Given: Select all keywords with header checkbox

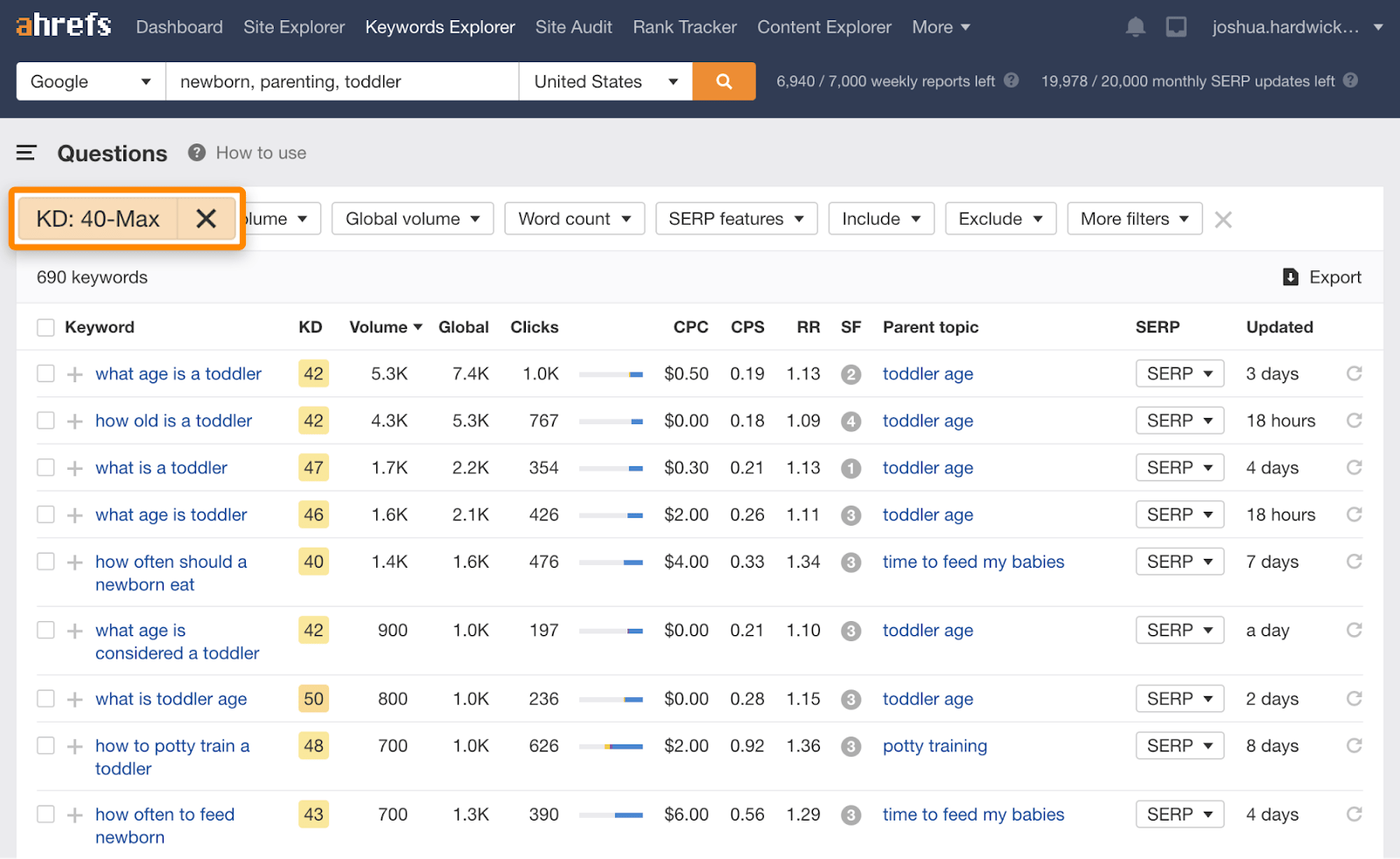Looking at the screenshot, I should [45, 327].
